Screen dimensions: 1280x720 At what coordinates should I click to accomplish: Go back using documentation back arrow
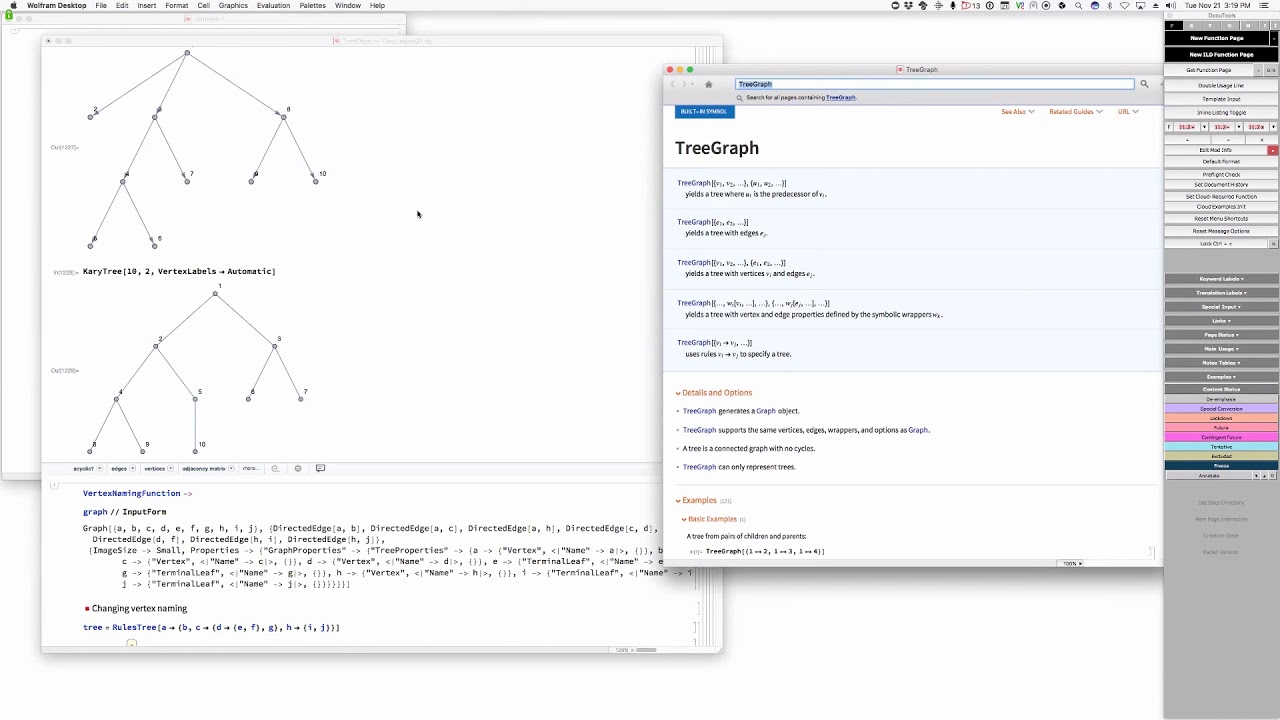pyautogui.click(x=673, y=84)
